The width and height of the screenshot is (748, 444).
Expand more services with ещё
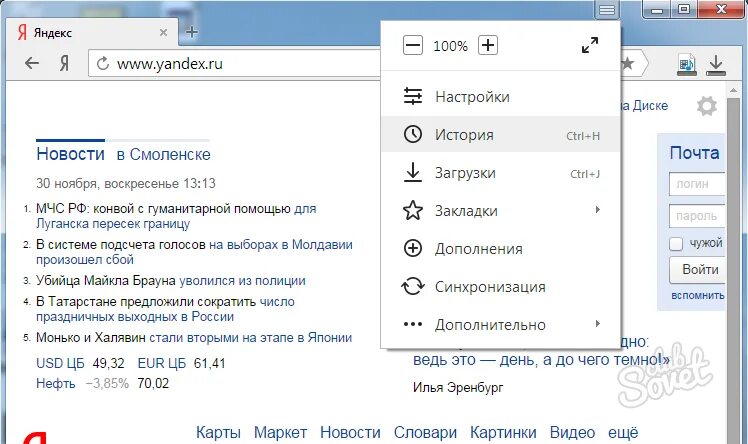tap(623, 433)
